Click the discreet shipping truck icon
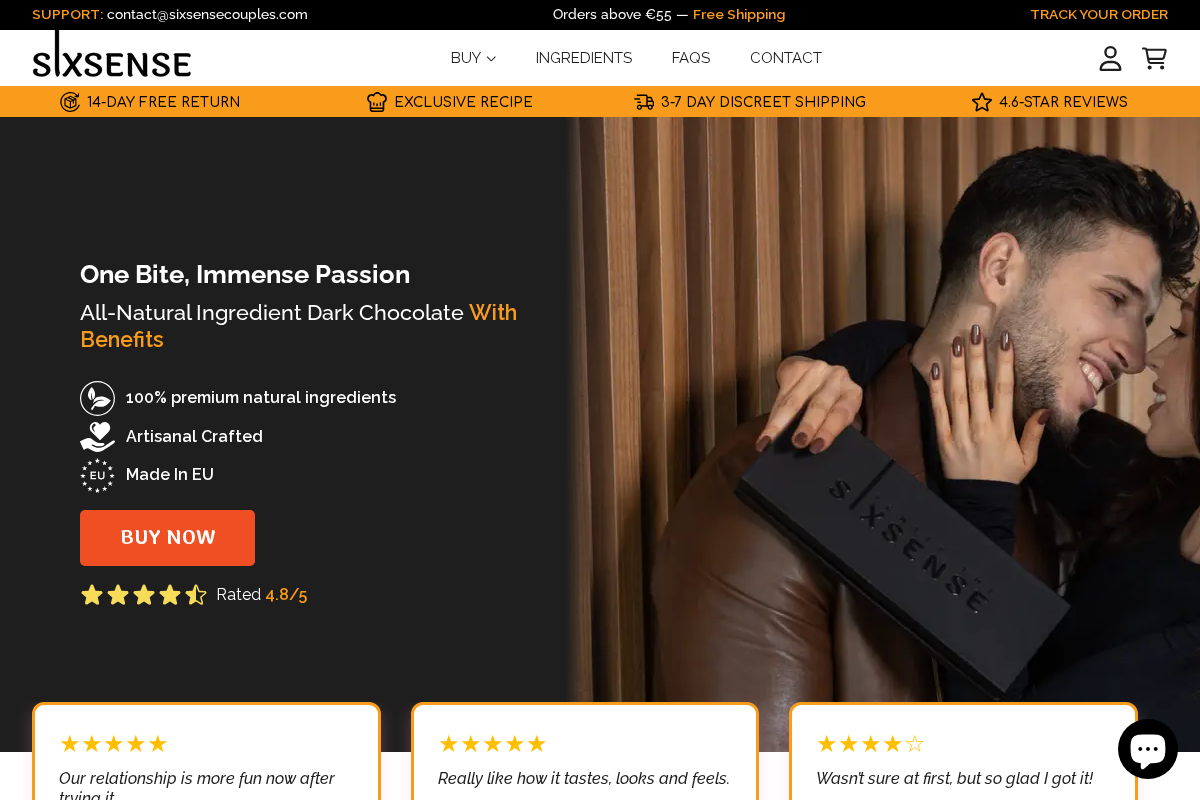The height and width of the screenshot is (800, 1200). (644, 101)
